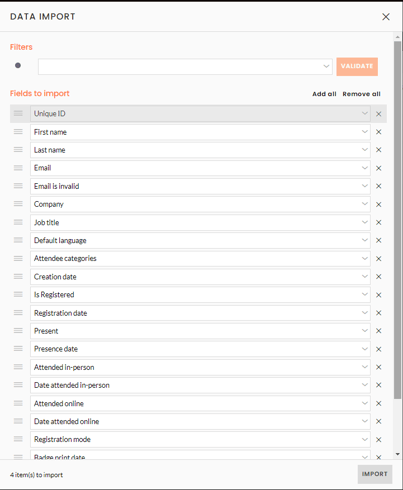Viewport: 403px width, 490px height.
Task: Grab the drag handle for Last name
Action: [18, 150]
